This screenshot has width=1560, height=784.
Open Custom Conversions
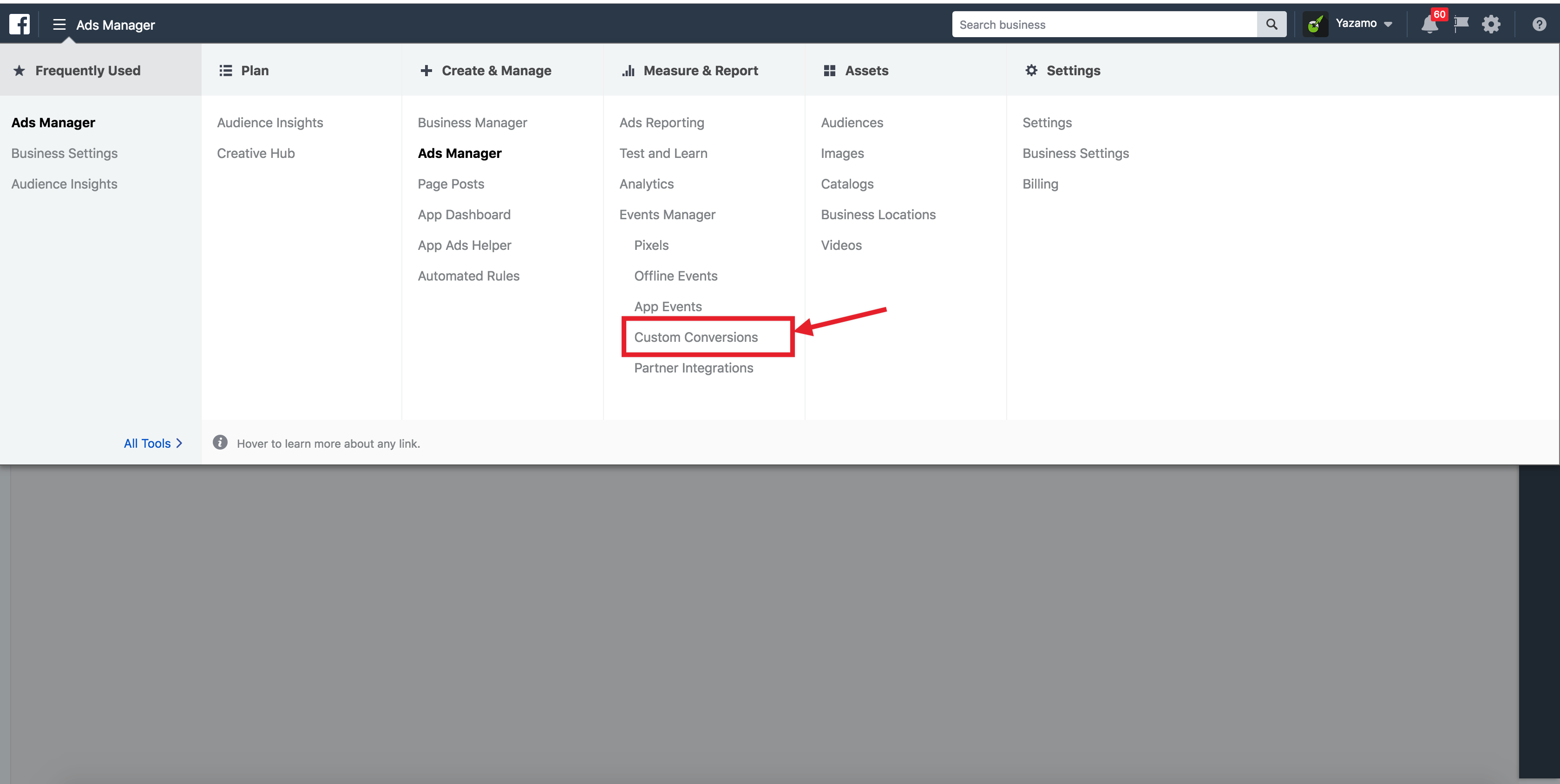tap(696, 337)
